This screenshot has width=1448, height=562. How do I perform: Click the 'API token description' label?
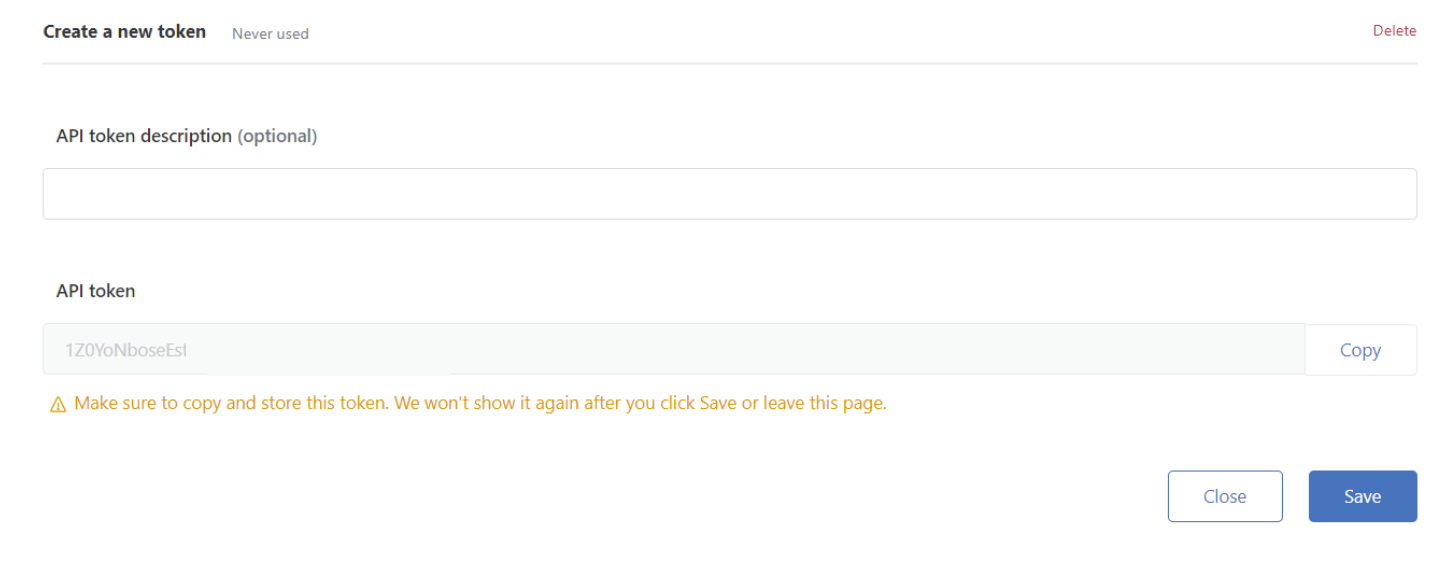click(144, 136)
